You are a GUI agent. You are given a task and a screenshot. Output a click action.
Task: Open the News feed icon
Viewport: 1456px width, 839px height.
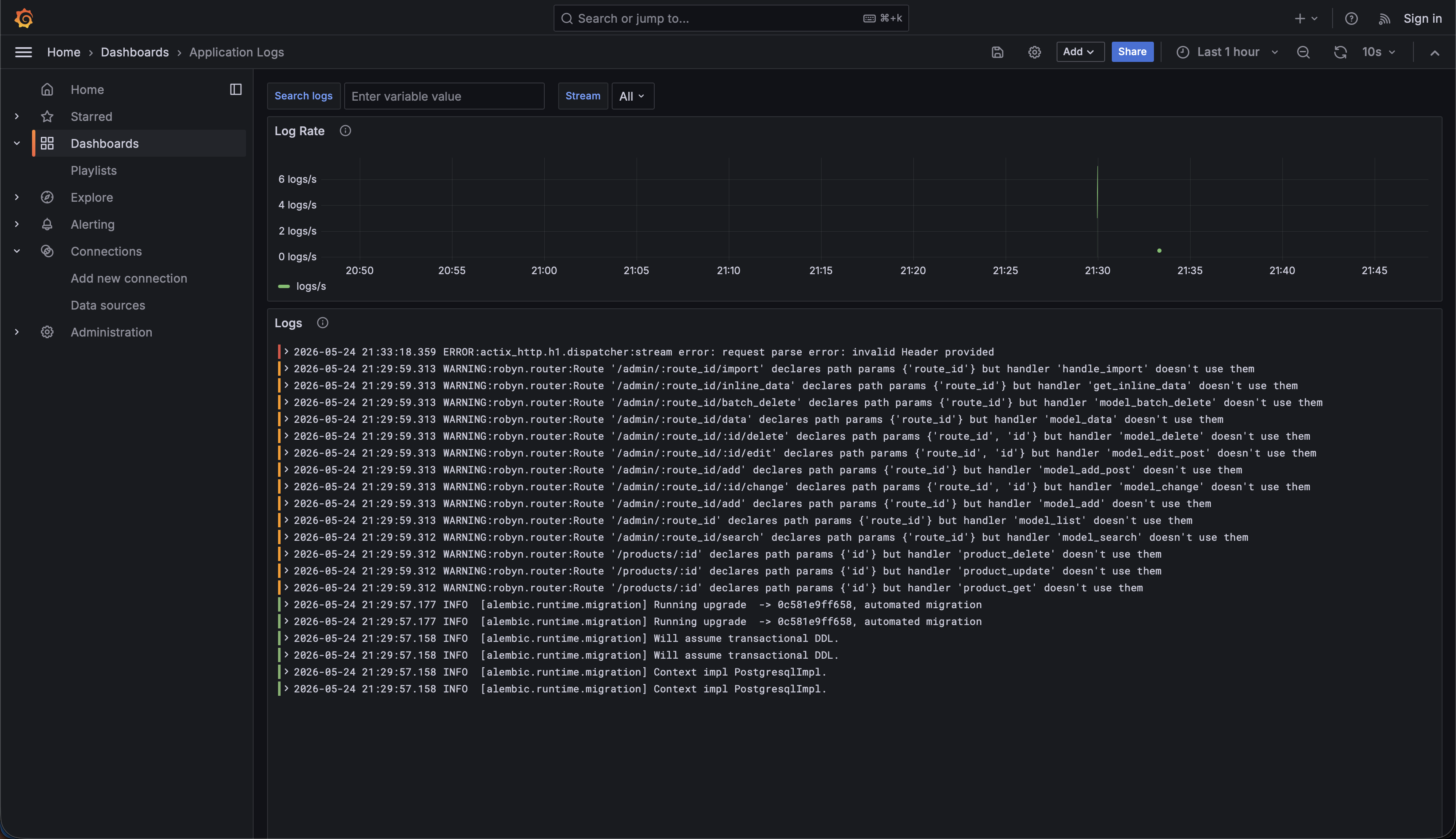click(1384, 19)
